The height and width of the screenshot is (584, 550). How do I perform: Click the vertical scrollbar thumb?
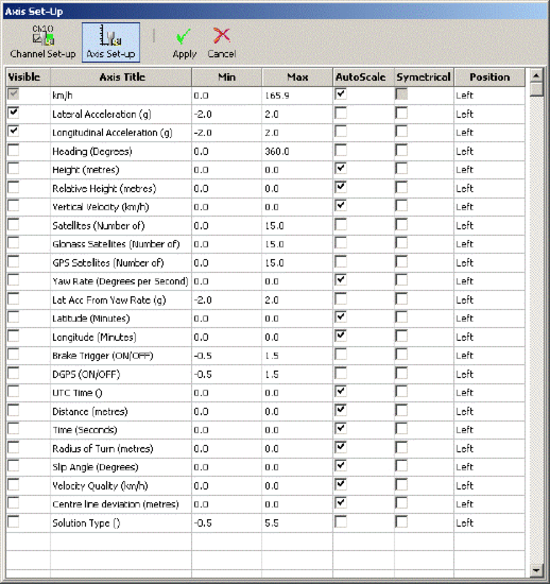536,90
